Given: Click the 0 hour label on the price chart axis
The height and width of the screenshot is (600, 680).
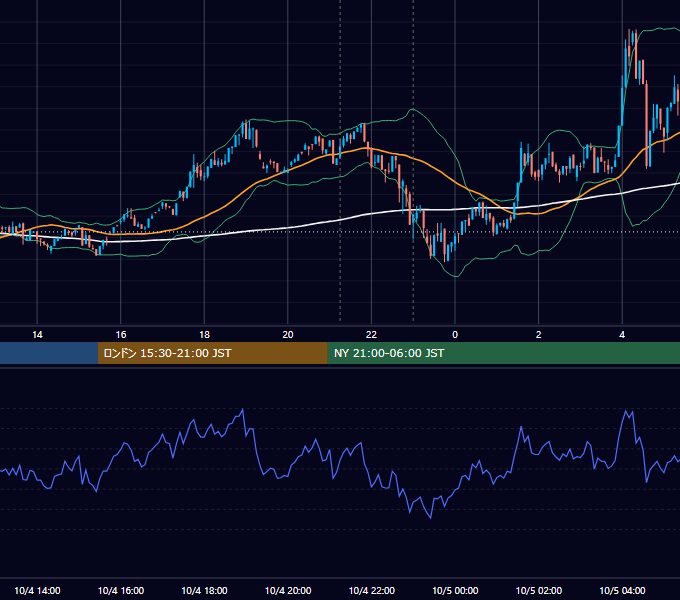Looking at the screenshot, I should [455, 335].
